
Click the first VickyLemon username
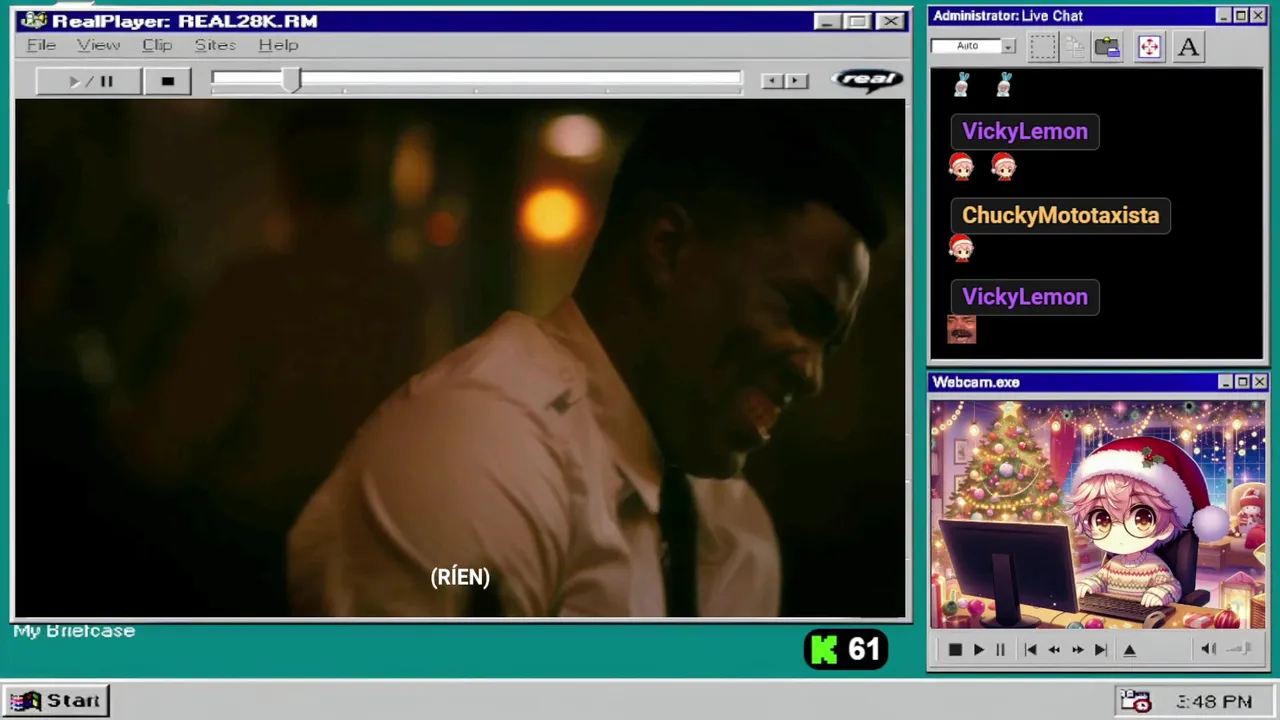click(1025, 131)
